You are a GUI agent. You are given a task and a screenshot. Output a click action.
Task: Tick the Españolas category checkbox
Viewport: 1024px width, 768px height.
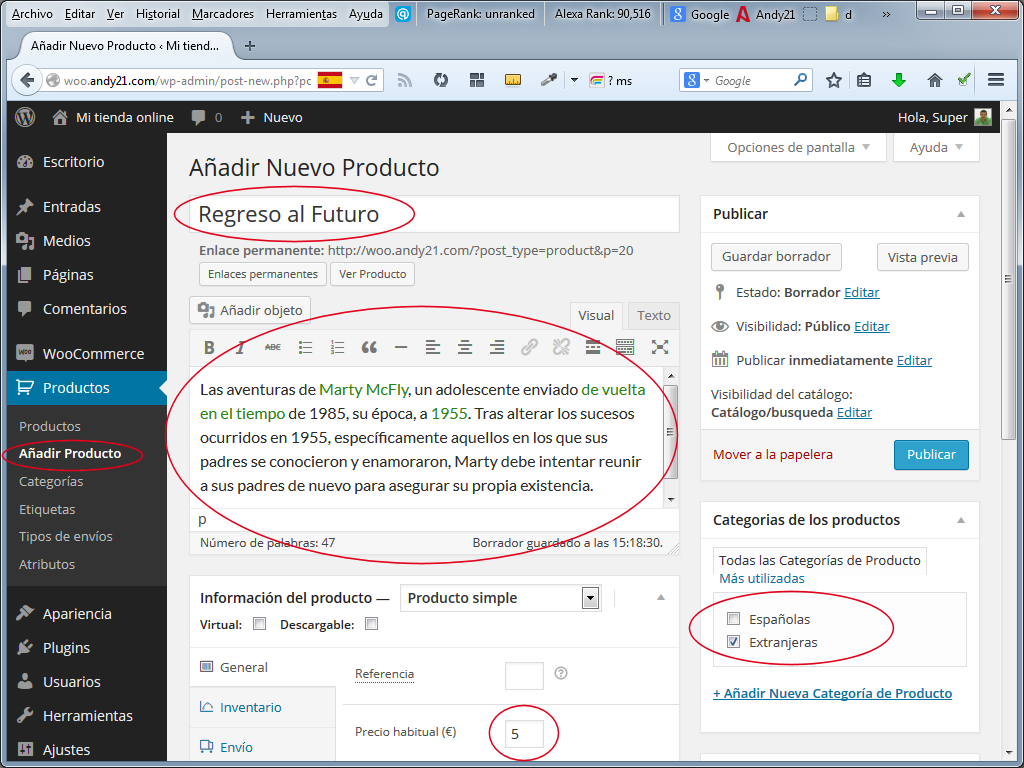[x=733, y=618]
